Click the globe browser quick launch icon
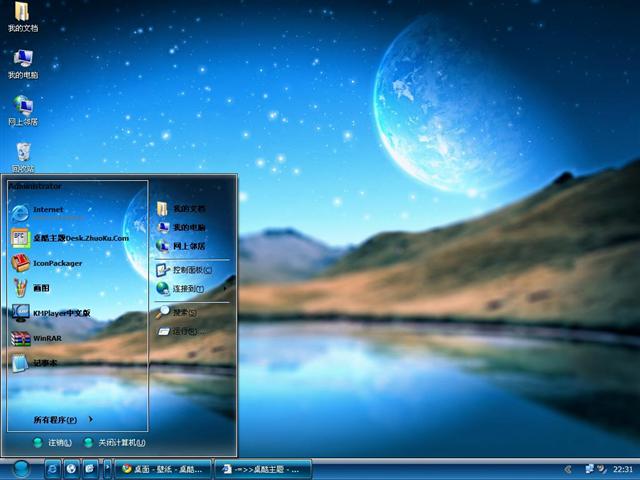 71,469
